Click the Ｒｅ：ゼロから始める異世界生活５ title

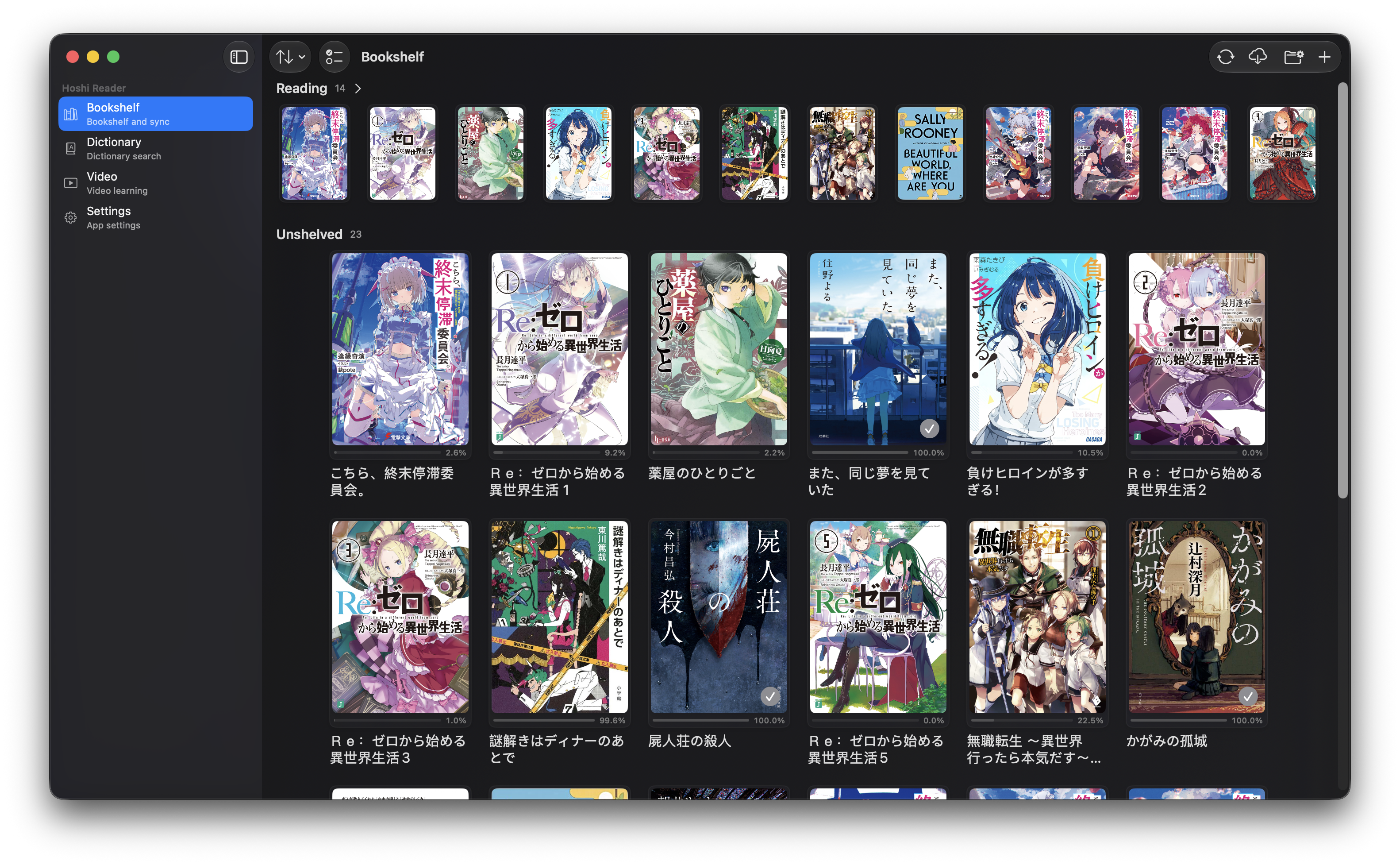point(877,749)
